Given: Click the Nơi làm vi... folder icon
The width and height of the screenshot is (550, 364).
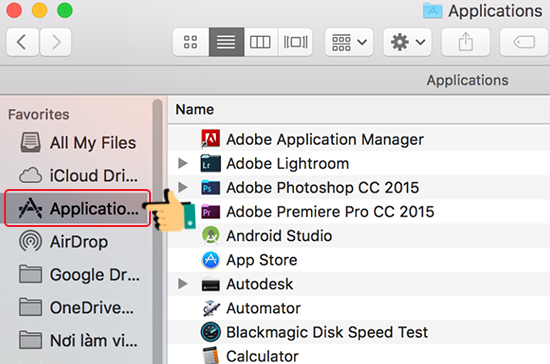Looking at the screenshot, I should [x=31, y=340].
